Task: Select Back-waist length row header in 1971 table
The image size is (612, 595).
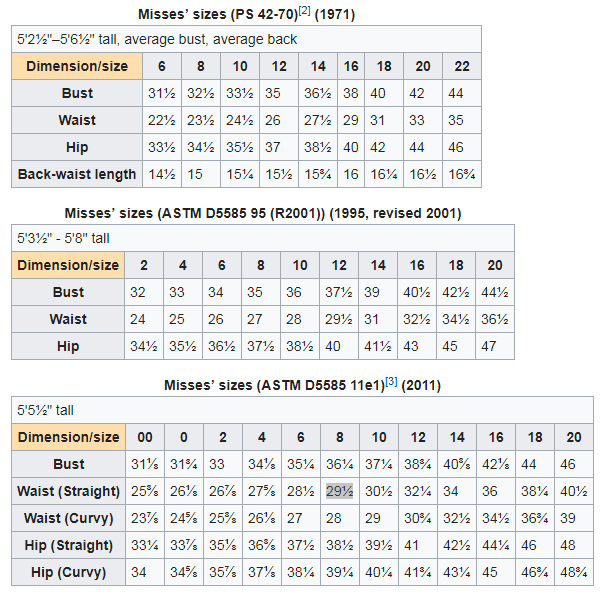Action: [77, 174]
